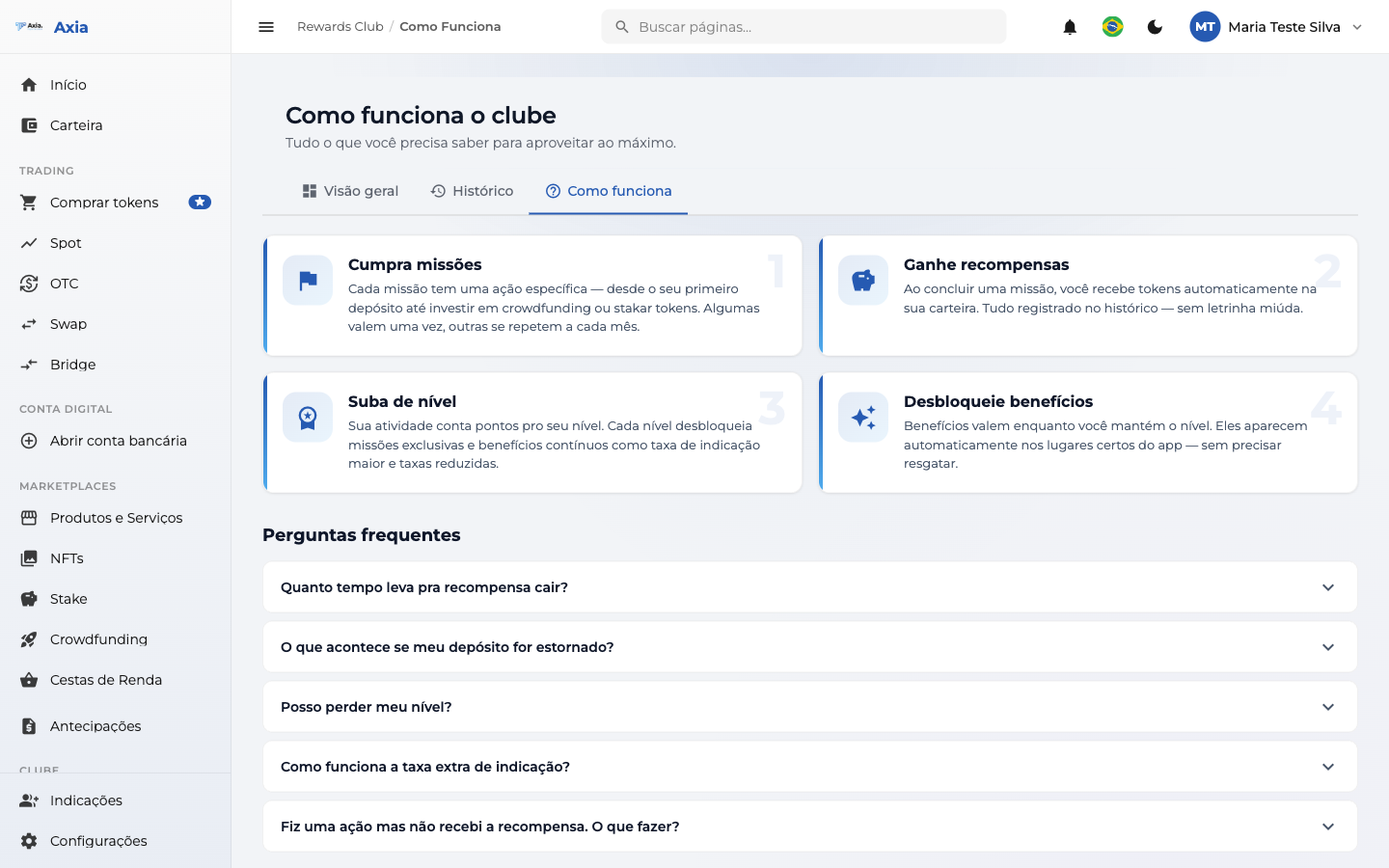Click the MT user avatar
The height and width of the screenshot is (868, 1389).
pos(1205,27)
